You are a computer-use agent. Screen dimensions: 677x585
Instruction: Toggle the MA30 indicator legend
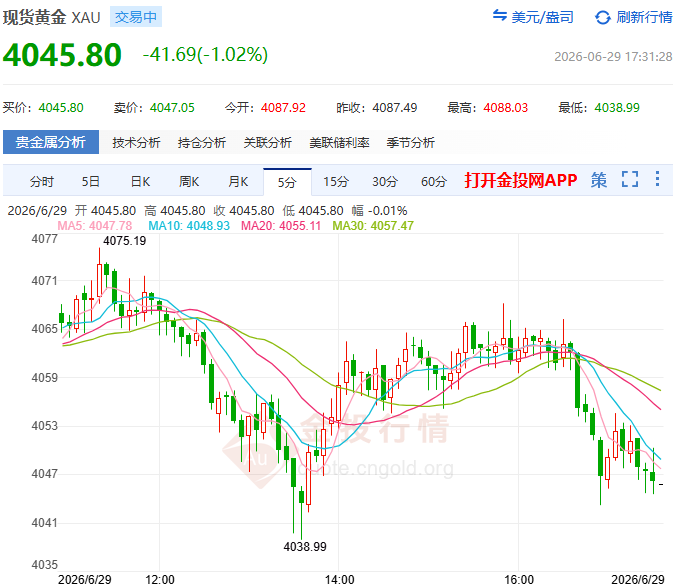(x=373, y=226)
